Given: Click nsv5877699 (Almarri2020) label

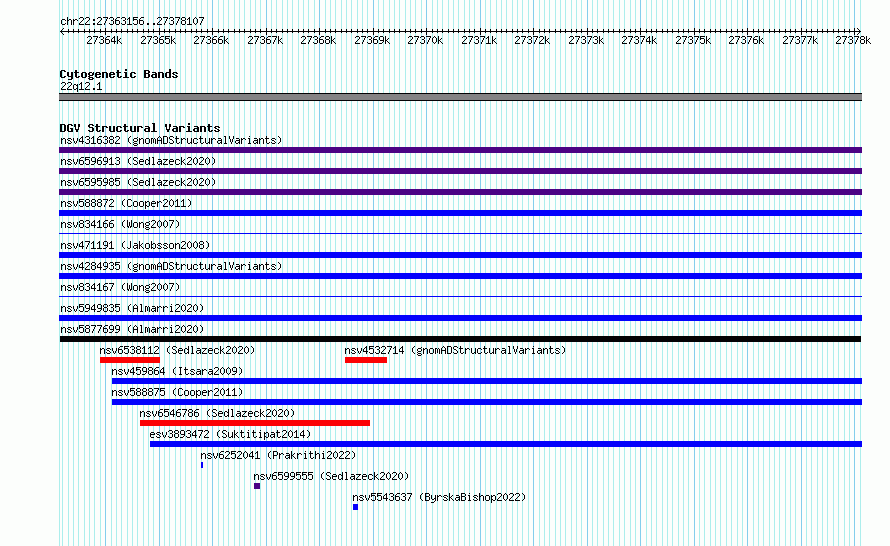Looking at the screenshot, I should coord(132,329).
